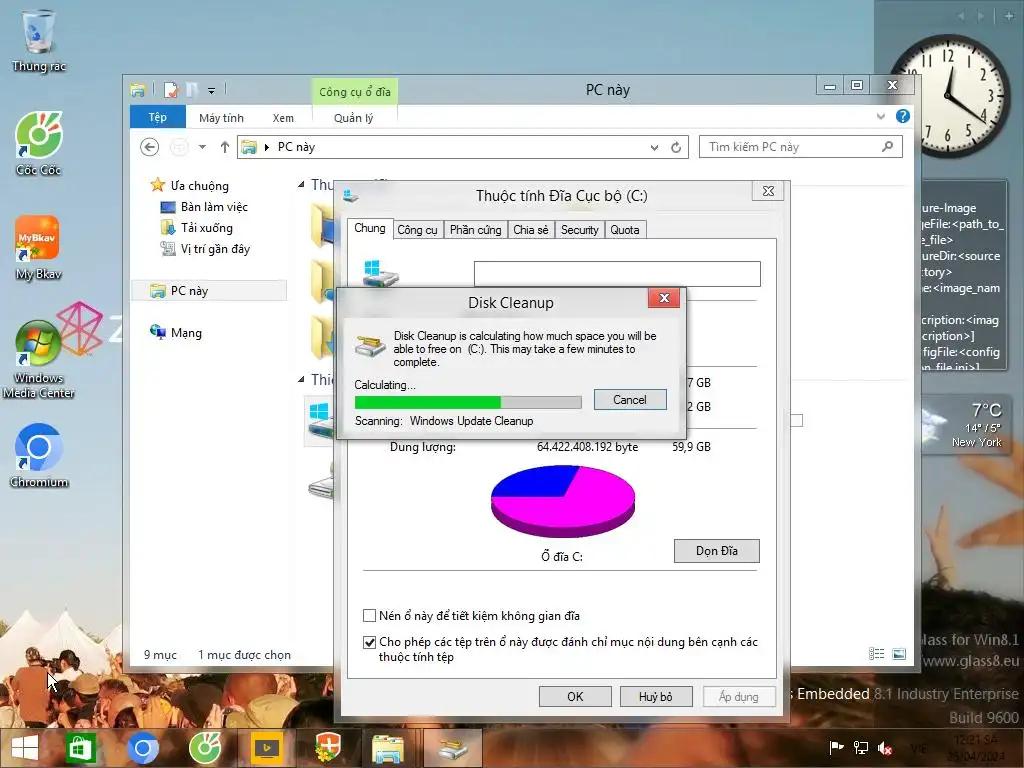Select Ưa chuộng in navigation pane
This screenshot has width=1024, height=768.
point(190,185)
